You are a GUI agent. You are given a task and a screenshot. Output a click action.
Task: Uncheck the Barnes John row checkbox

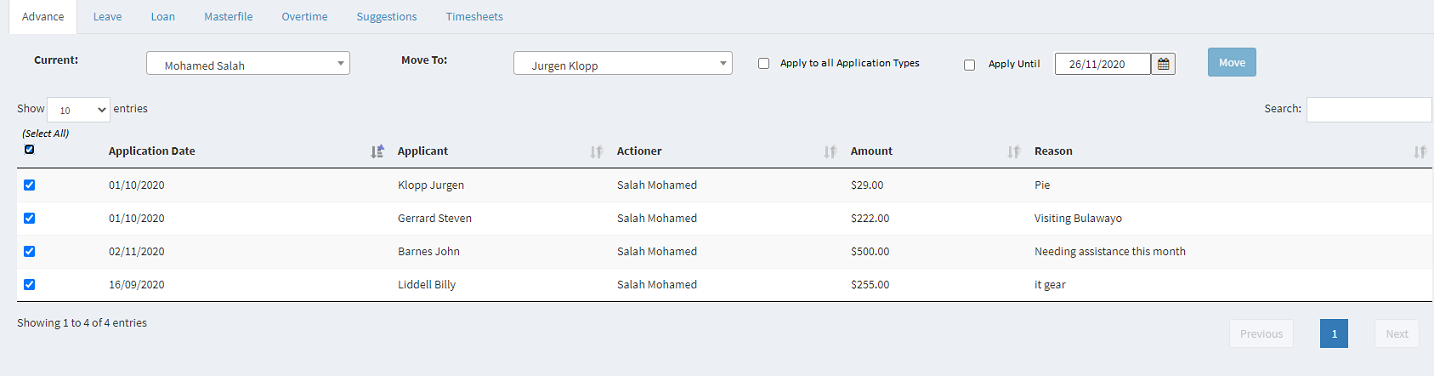coord(29,251)
